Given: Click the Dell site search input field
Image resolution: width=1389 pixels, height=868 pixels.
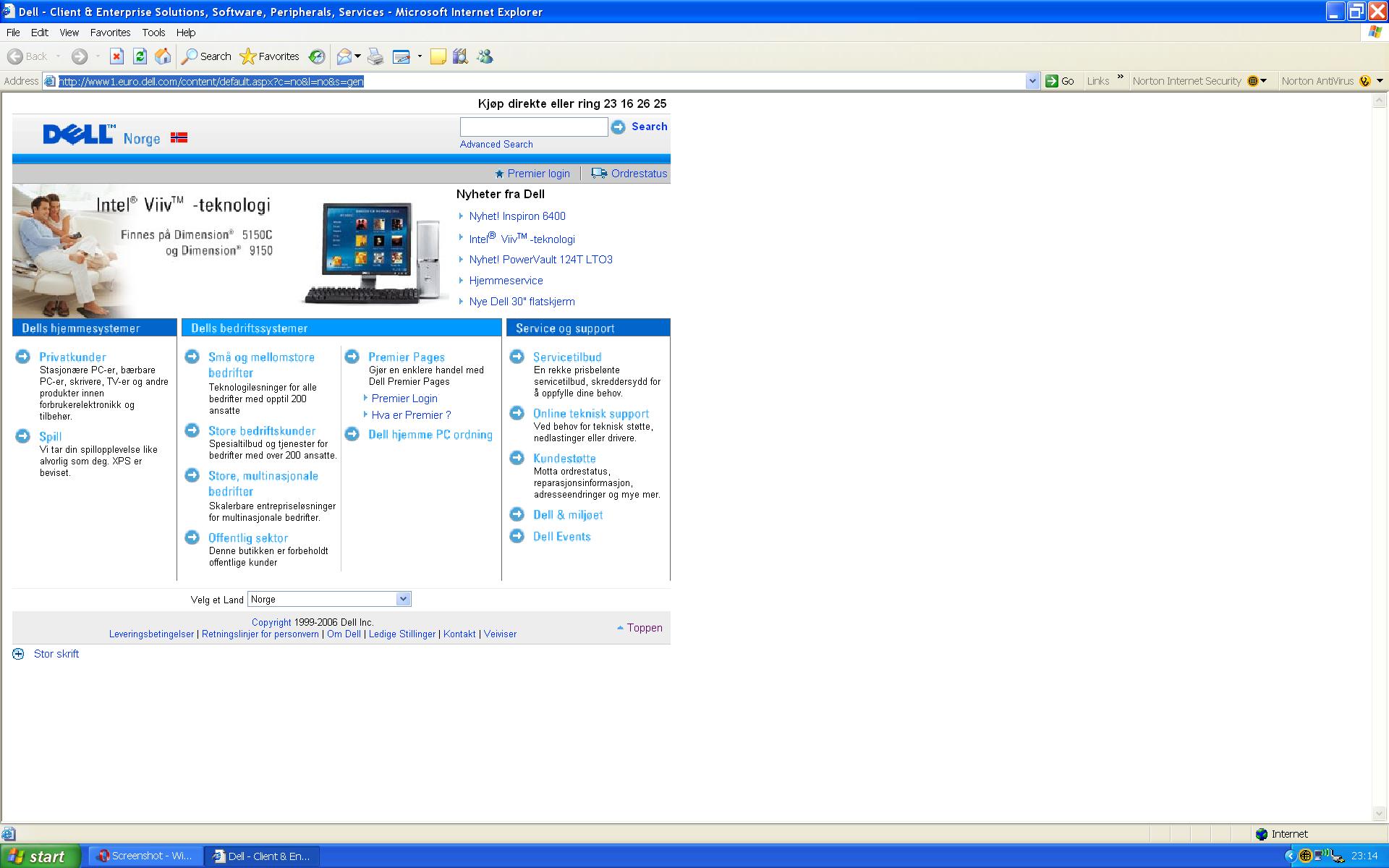Looking at the screenshot, I should click(534, 127).
